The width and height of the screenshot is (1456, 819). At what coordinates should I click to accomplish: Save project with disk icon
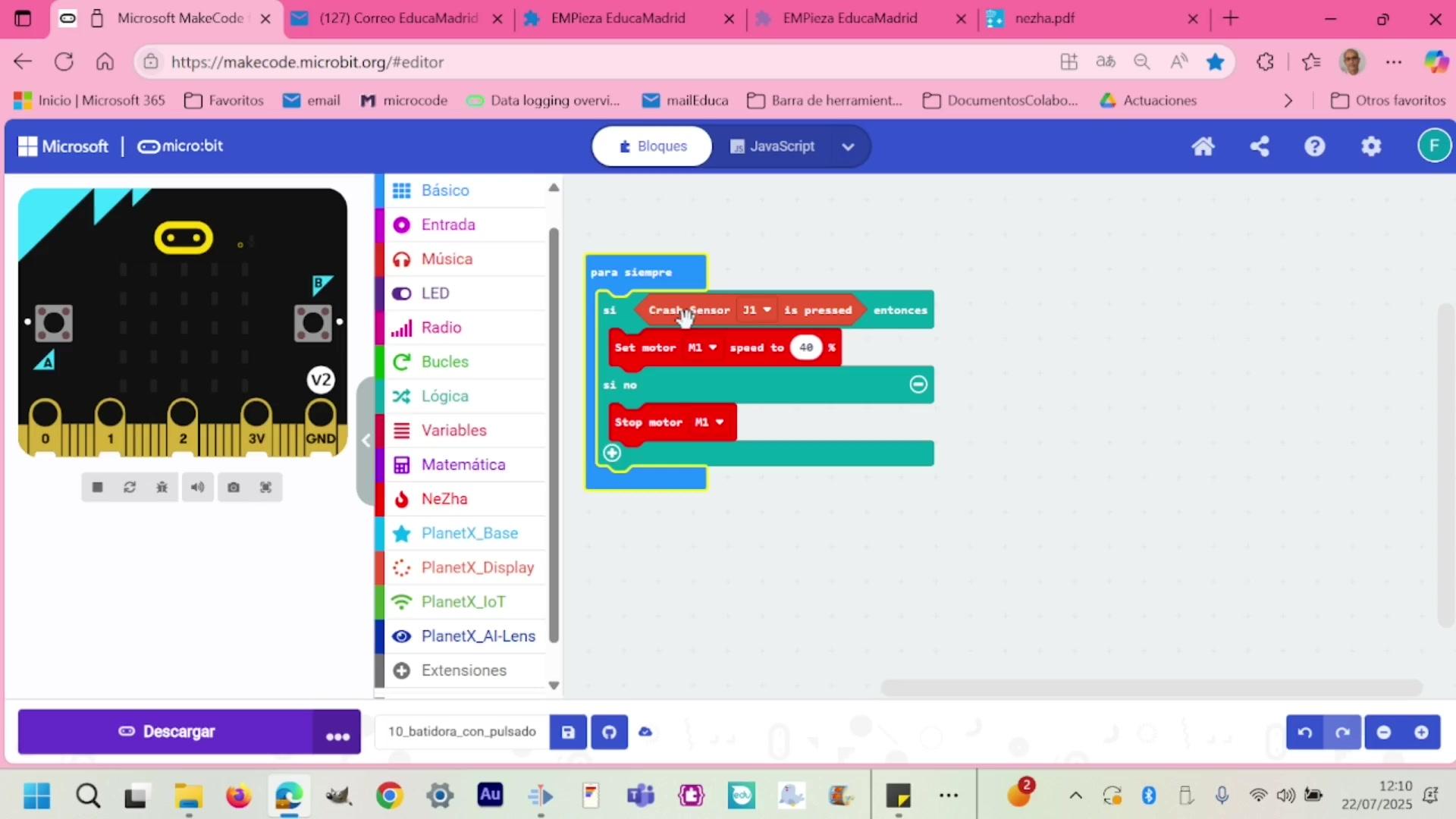click(x=568, y=732)
